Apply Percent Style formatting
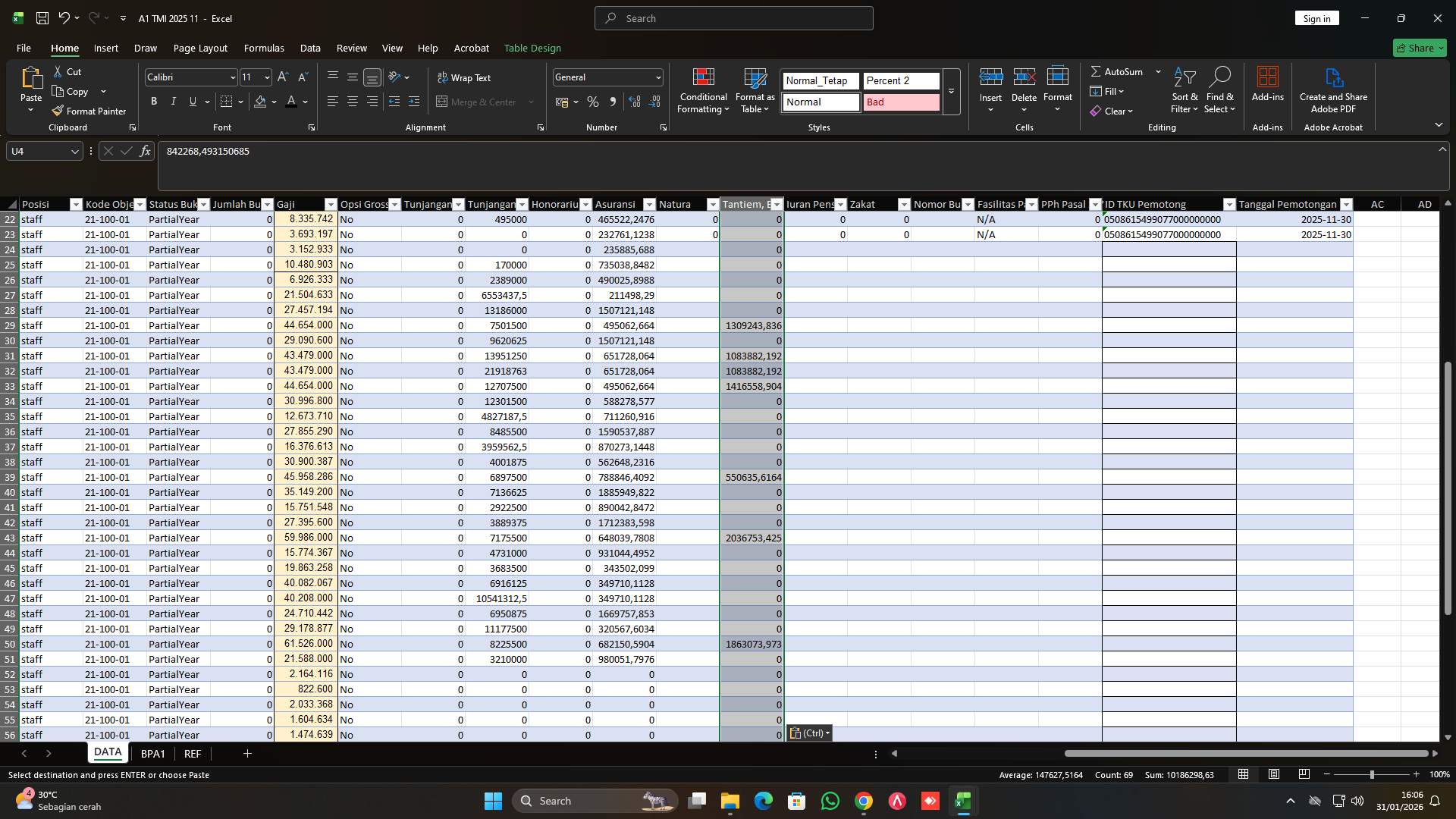1456x819 pixels. pos(593,102)
